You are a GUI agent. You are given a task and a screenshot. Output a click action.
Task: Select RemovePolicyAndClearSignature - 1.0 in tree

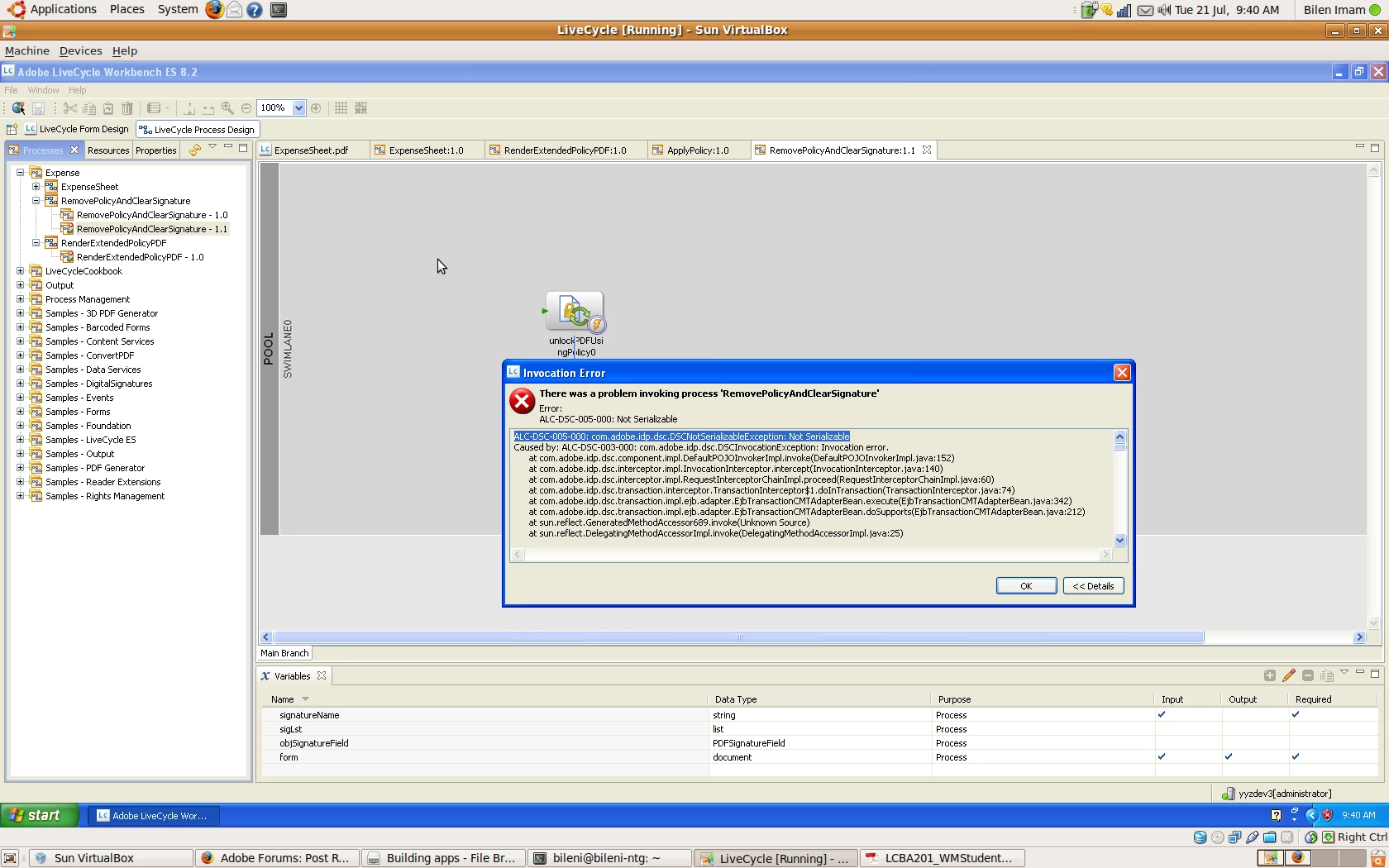point(152,215)
